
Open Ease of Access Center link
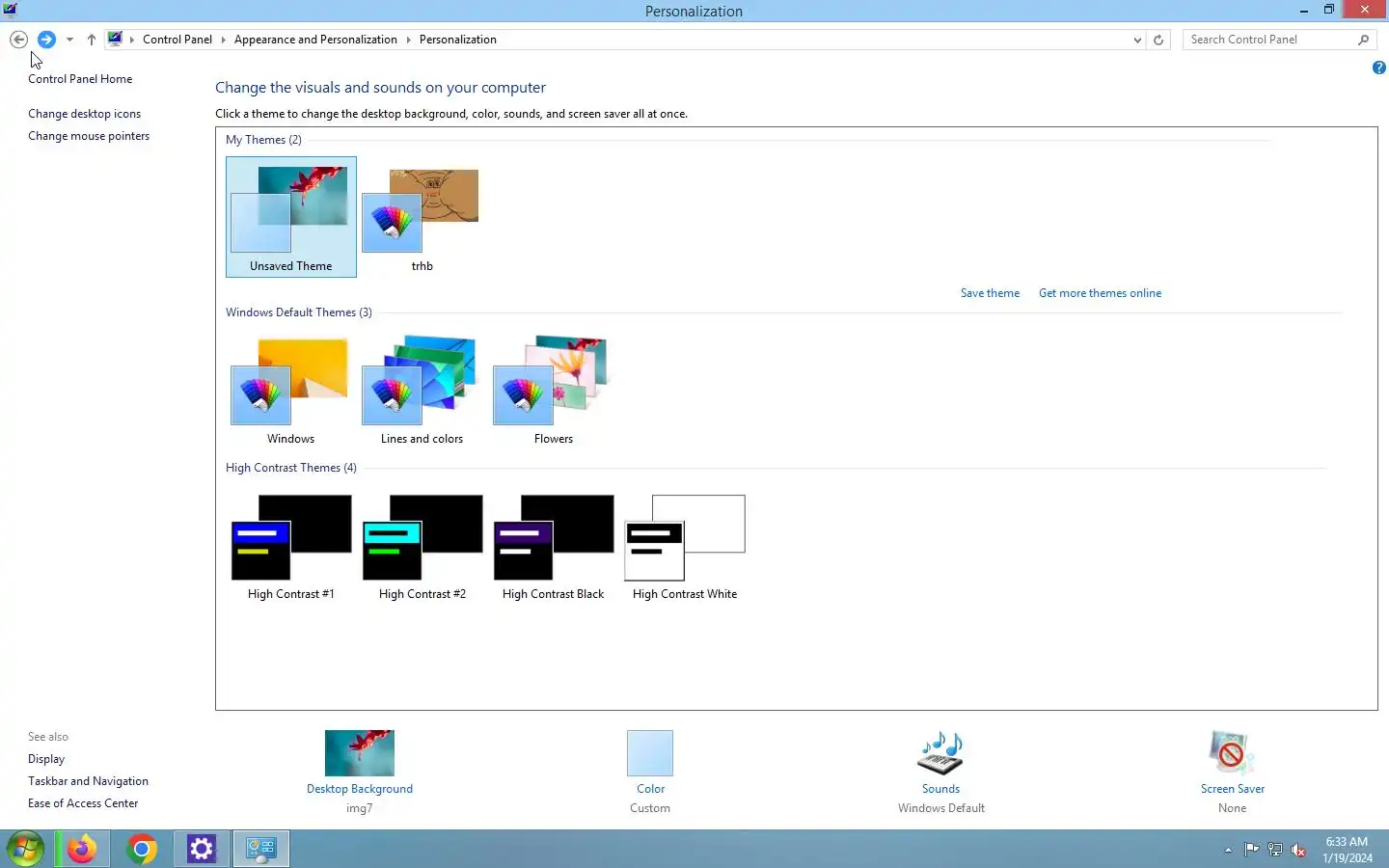(x=83, y=803)
